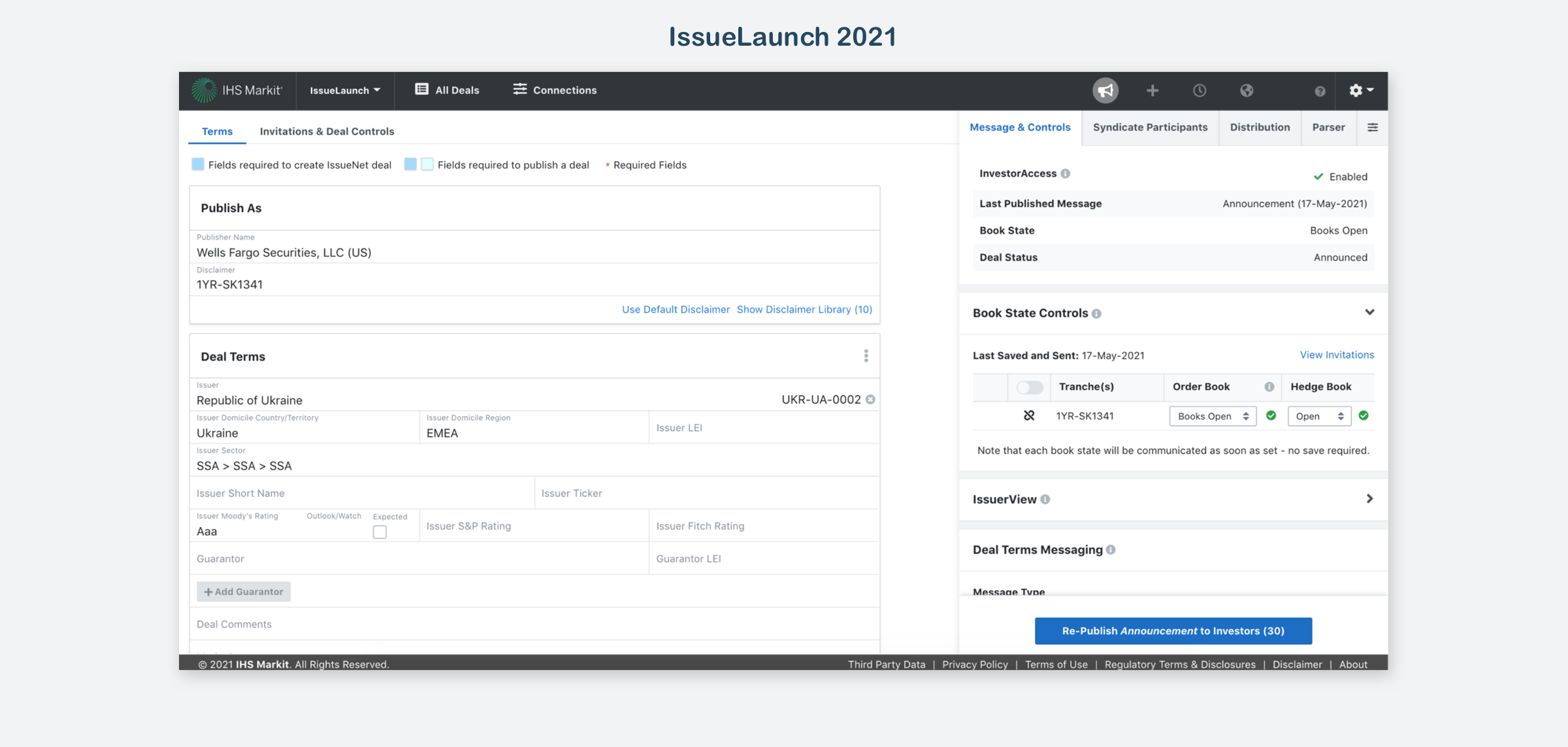The height and width of the screenshot is (747, 1568).
Task: Open the megaphone announcements icon
Action: (1105, 90)
